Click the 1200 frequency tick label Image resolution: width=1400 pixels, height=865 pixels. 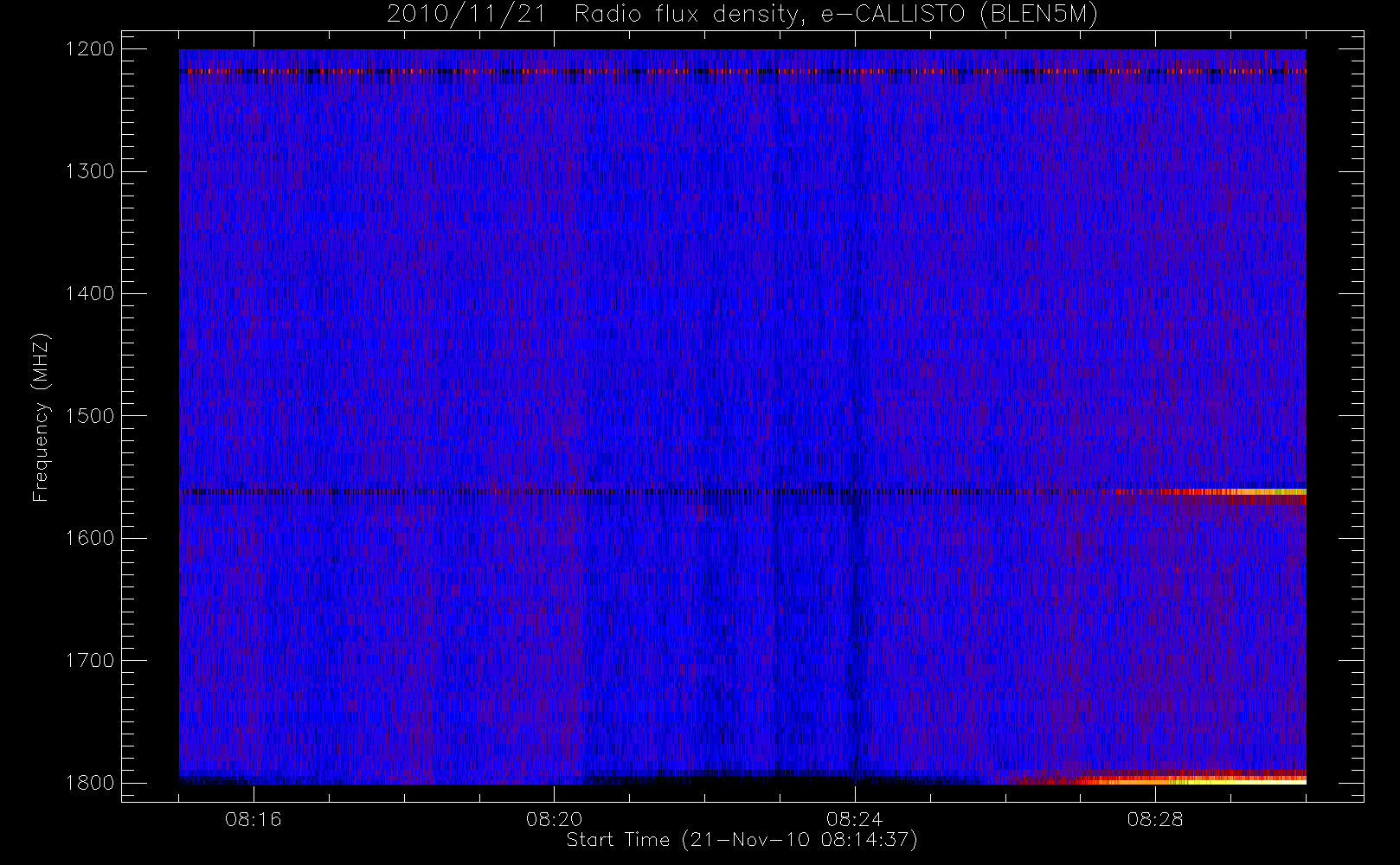(x=90, y=49)
